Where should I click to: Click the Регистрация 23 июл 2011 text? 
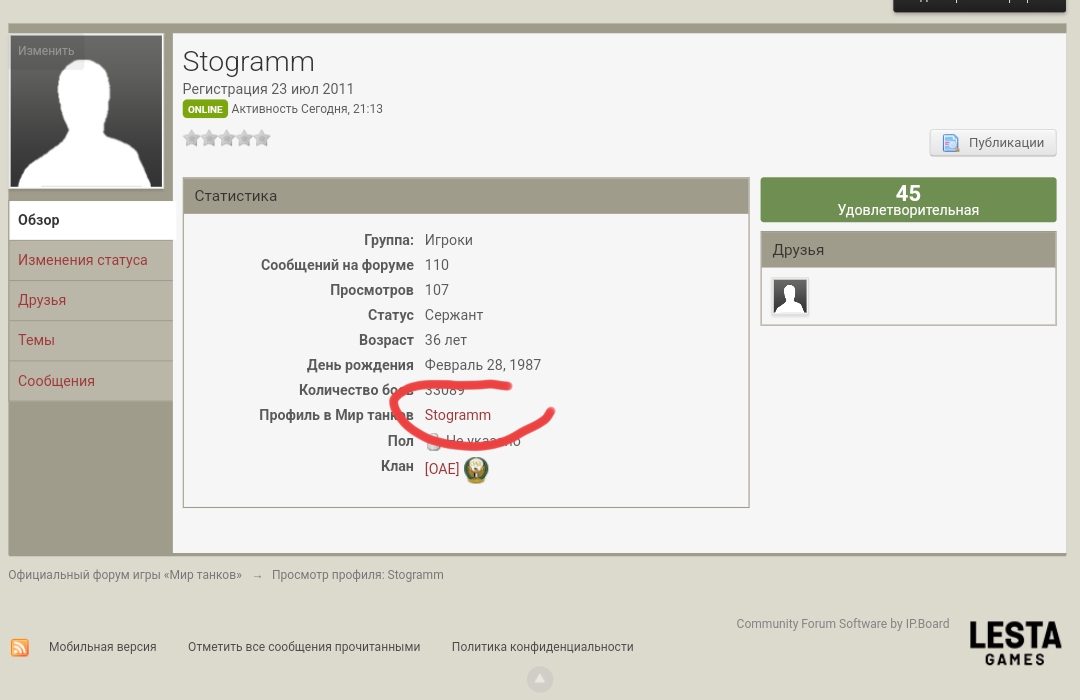click(x=268, y=89)
